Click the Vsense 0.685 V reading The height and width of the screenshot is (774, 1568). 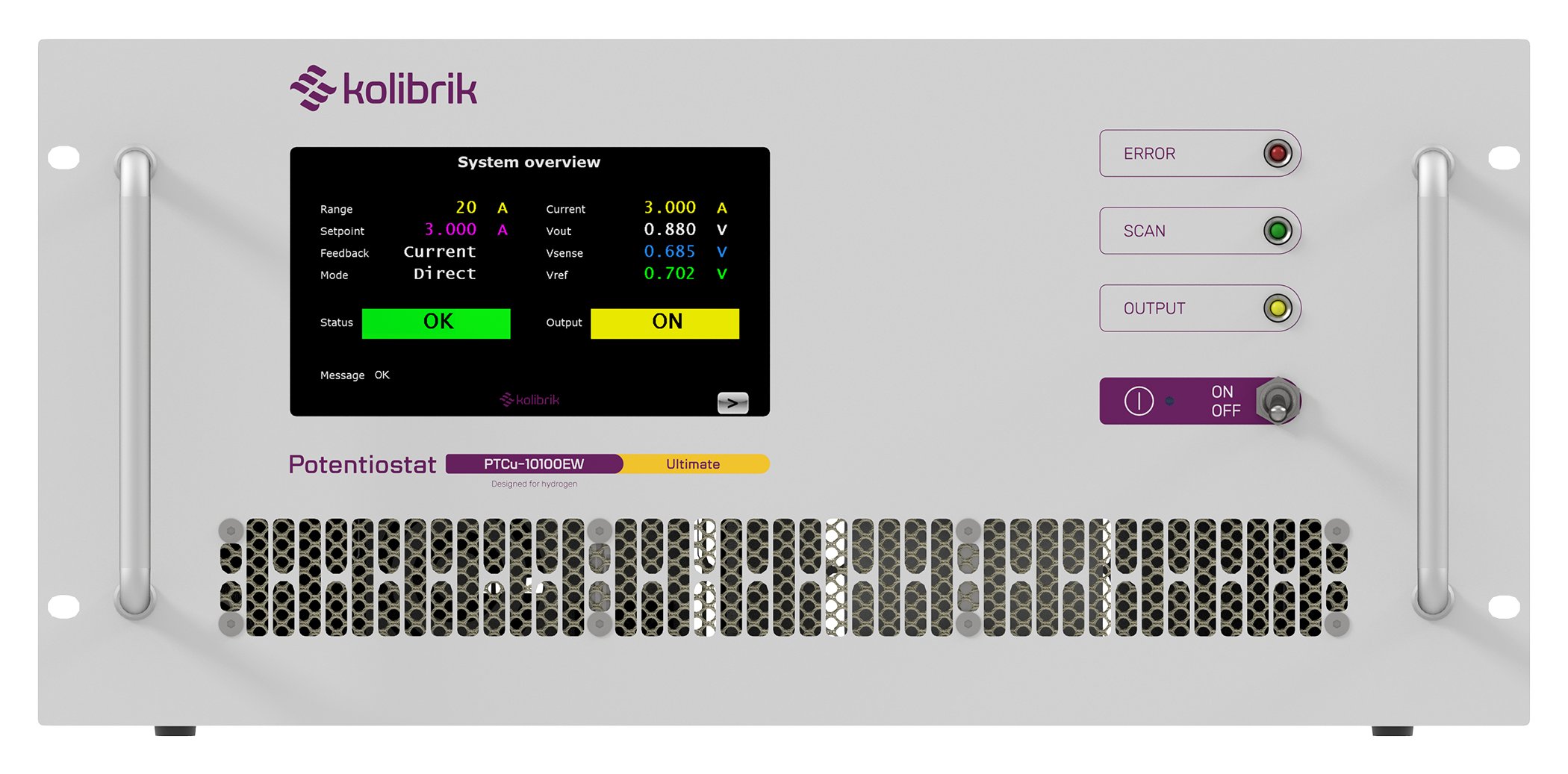670,252
